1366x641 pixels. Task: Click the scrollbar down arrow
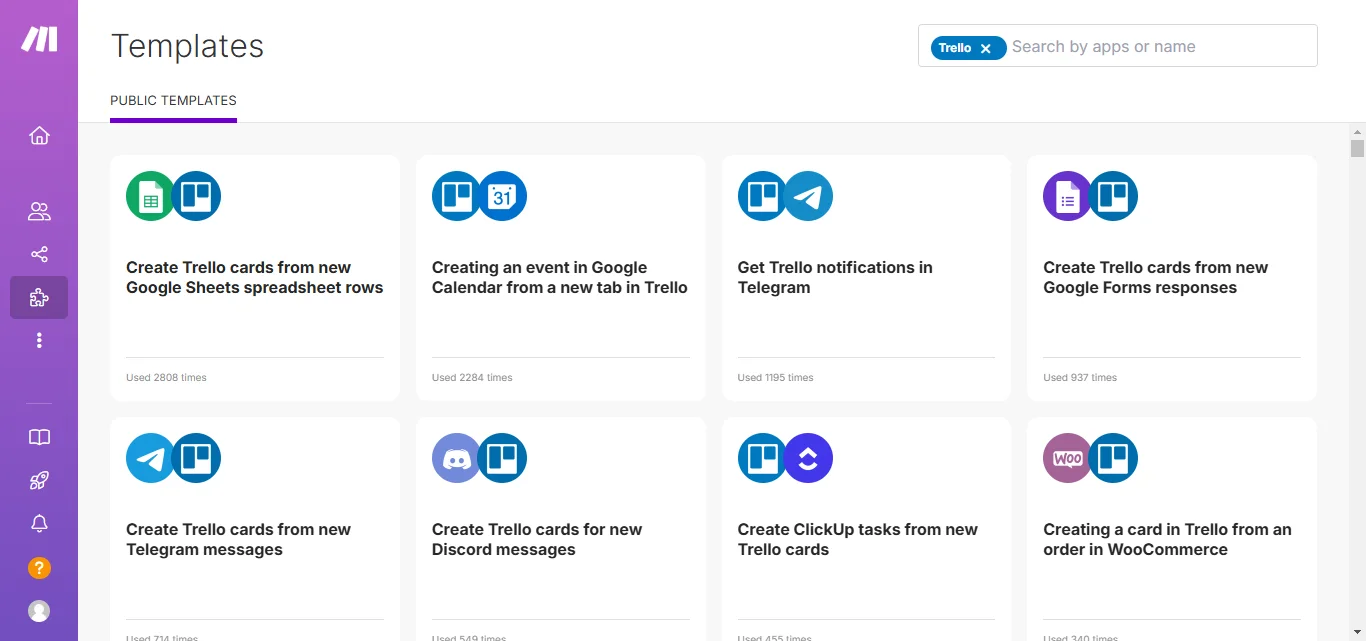tap(1358, 632)
